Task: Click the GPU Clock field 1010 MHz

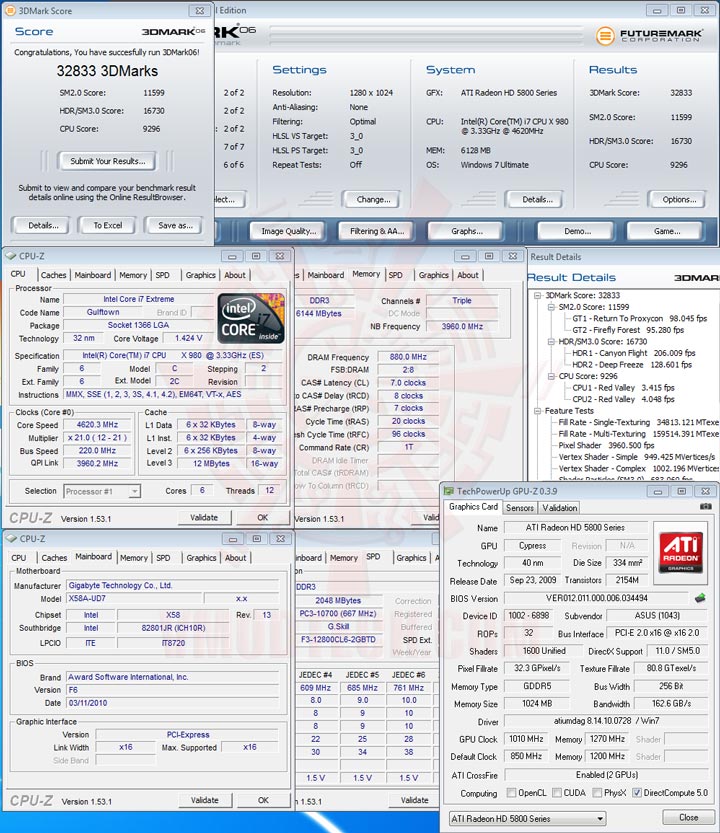Action: tap(526, 739)
